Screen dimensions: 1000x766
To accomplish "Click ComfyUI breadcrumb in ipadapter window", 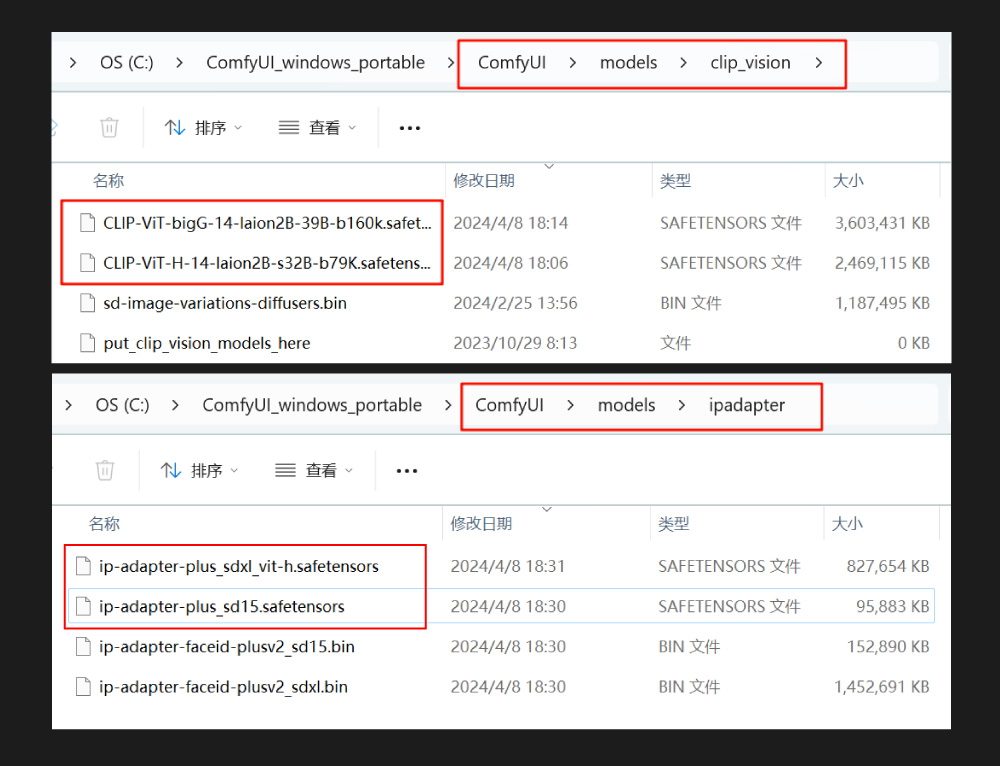I will 510,405.
